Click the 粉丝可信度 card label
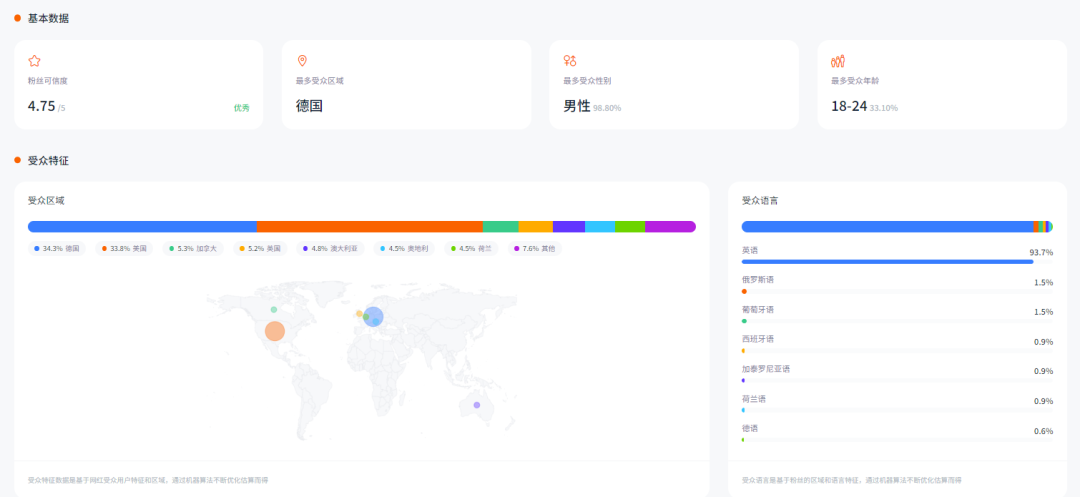 [x=48, y=81]
